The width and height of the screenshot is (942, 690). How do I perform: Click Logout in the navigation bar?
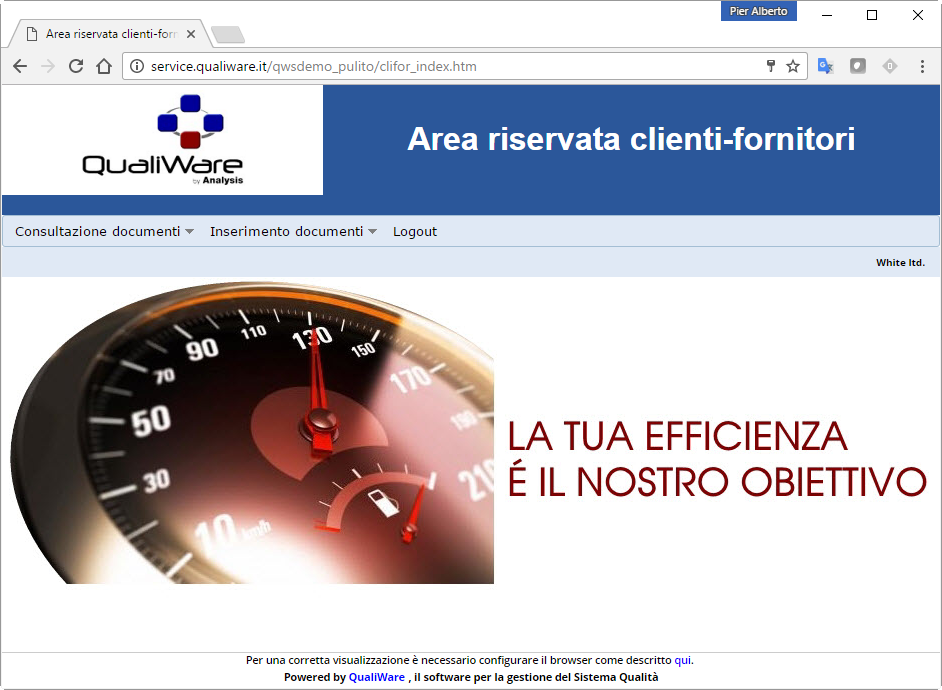415,232
